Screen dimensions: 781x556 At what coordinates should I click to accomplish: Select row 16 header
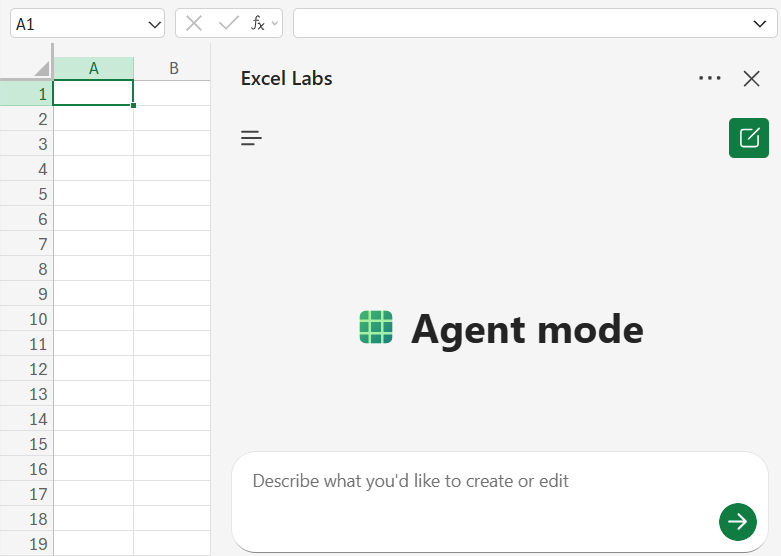tap(26, 468)
